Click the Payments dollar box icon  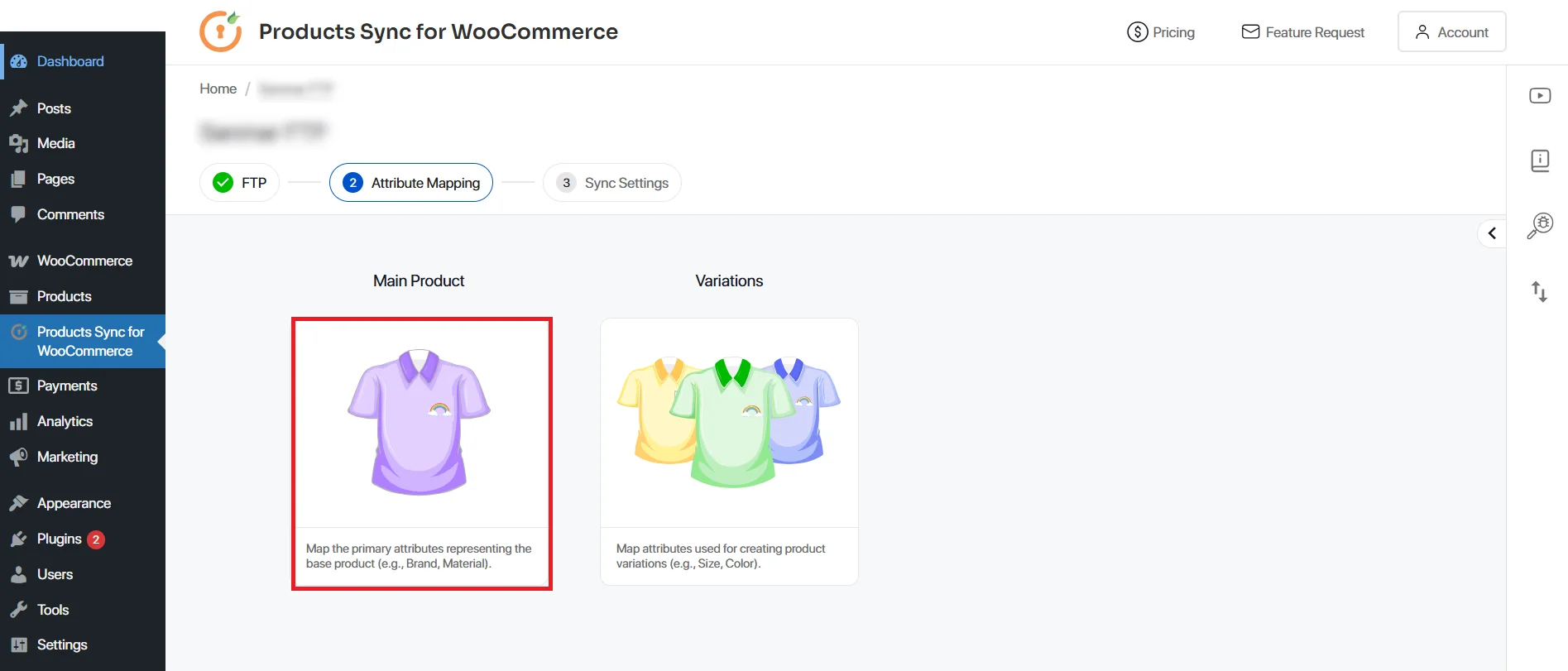pos(18,386)
